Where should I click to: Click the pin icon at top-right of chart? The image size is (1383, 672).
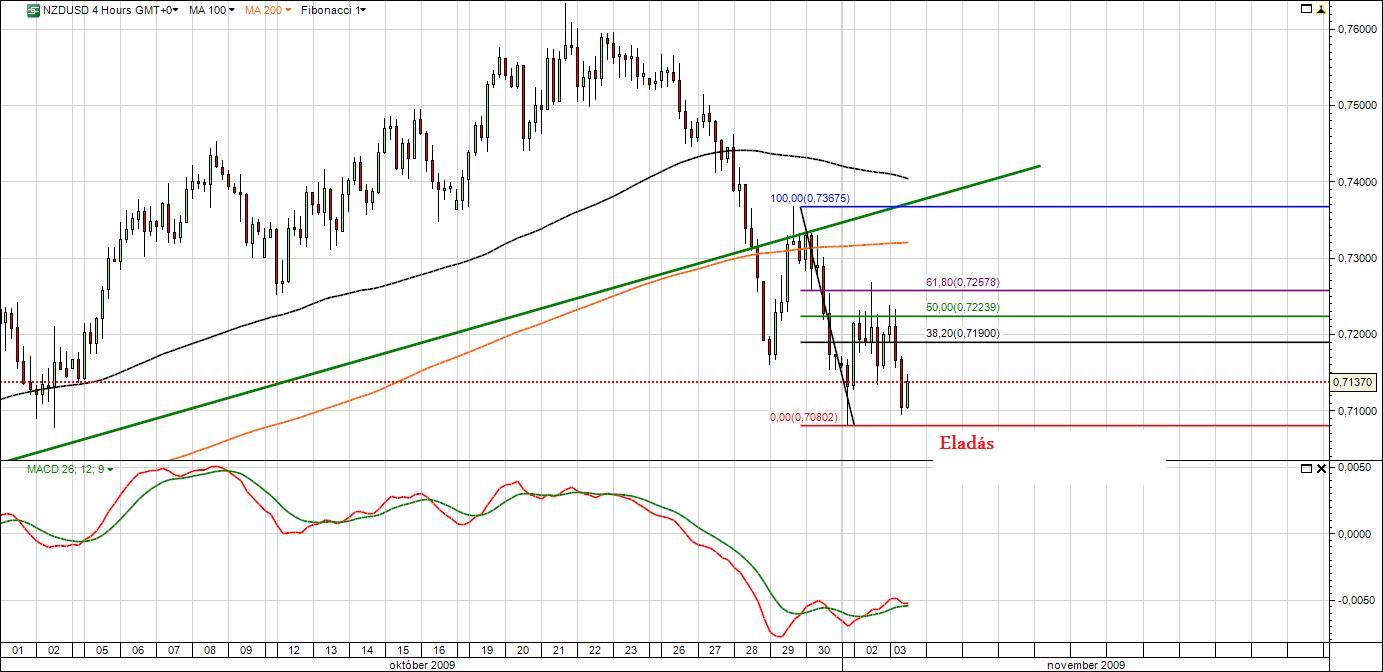click(x=1321, y=9)
